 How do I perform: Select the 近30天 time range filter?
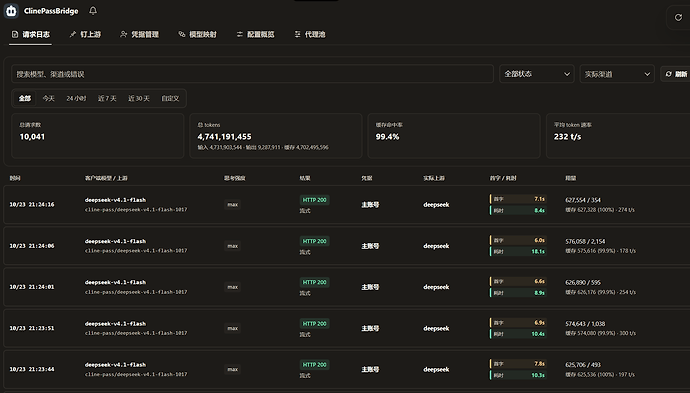click(x=139, y=98)
